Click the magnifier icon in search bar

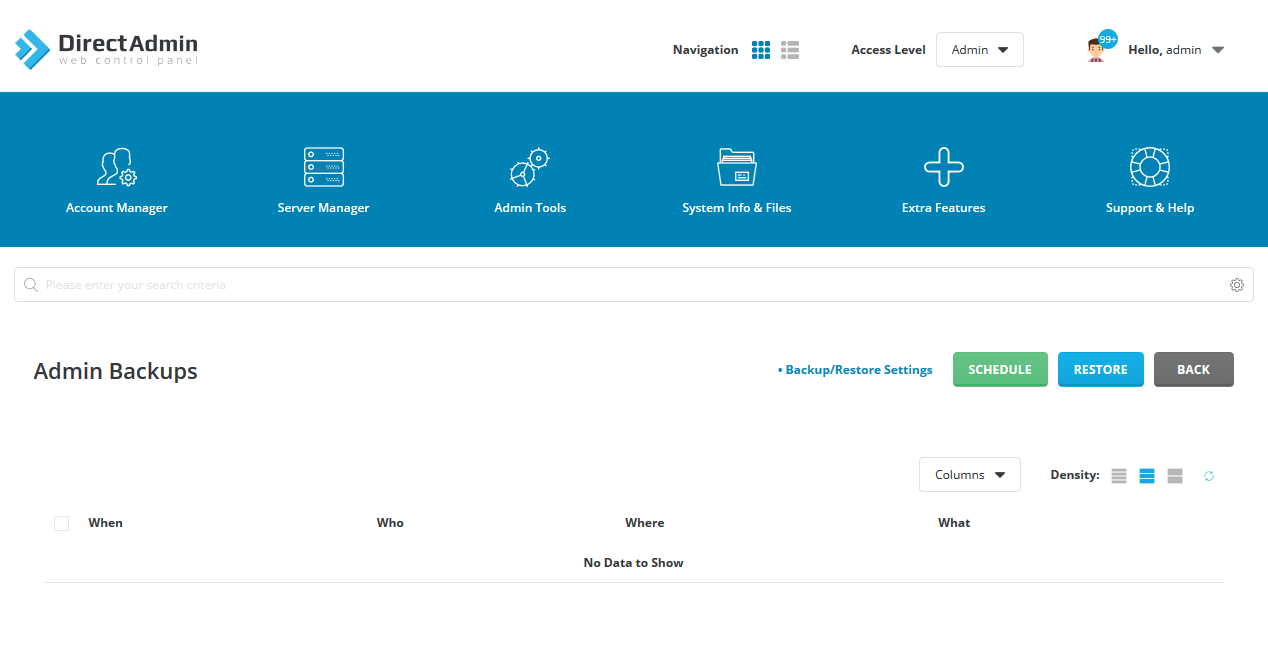[31, 285]
